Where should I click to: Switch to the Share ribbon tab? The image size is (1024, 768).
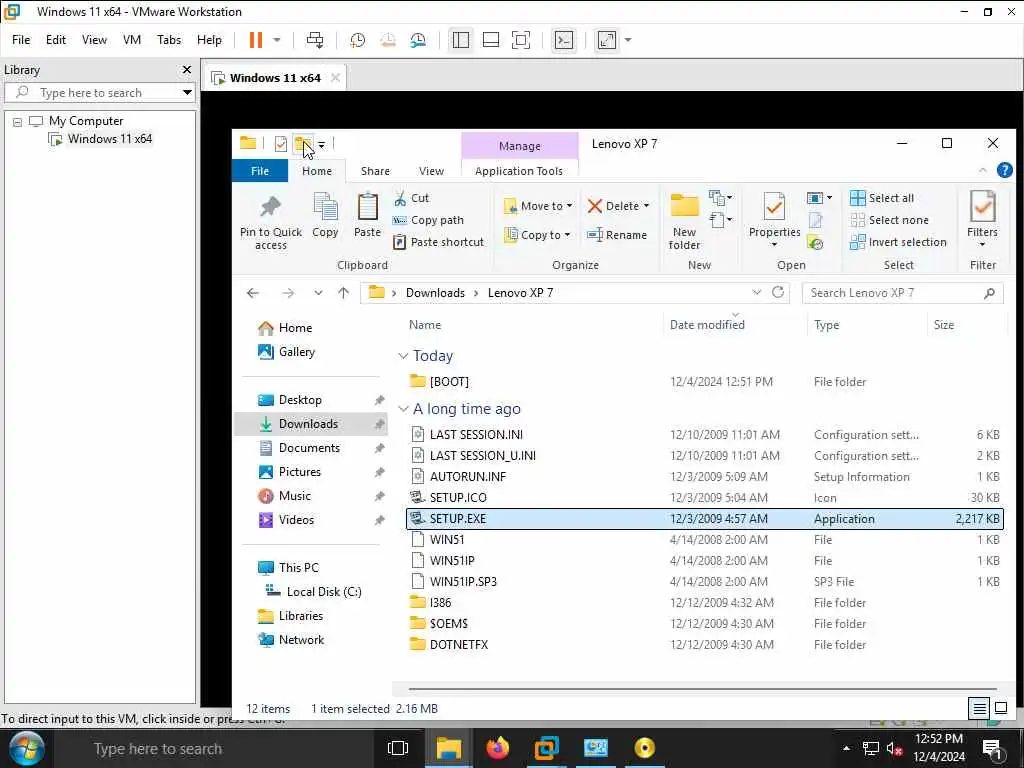point(375,171)
